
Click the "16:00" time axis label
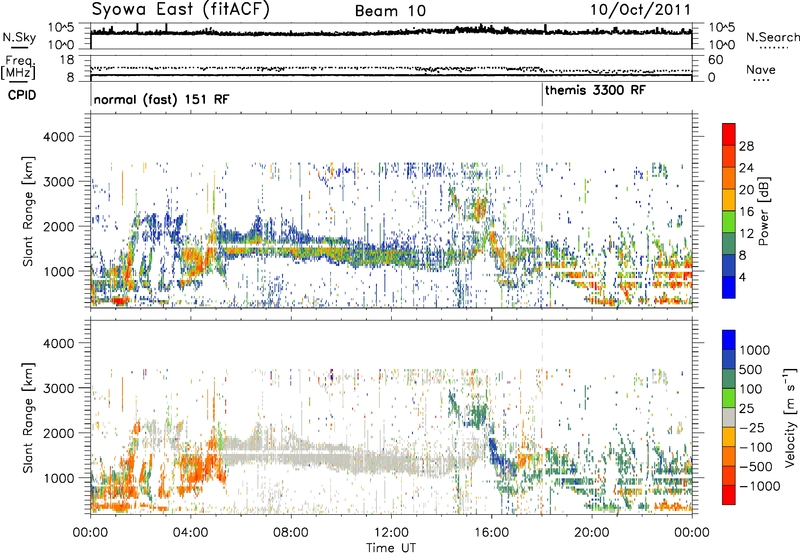491,533
